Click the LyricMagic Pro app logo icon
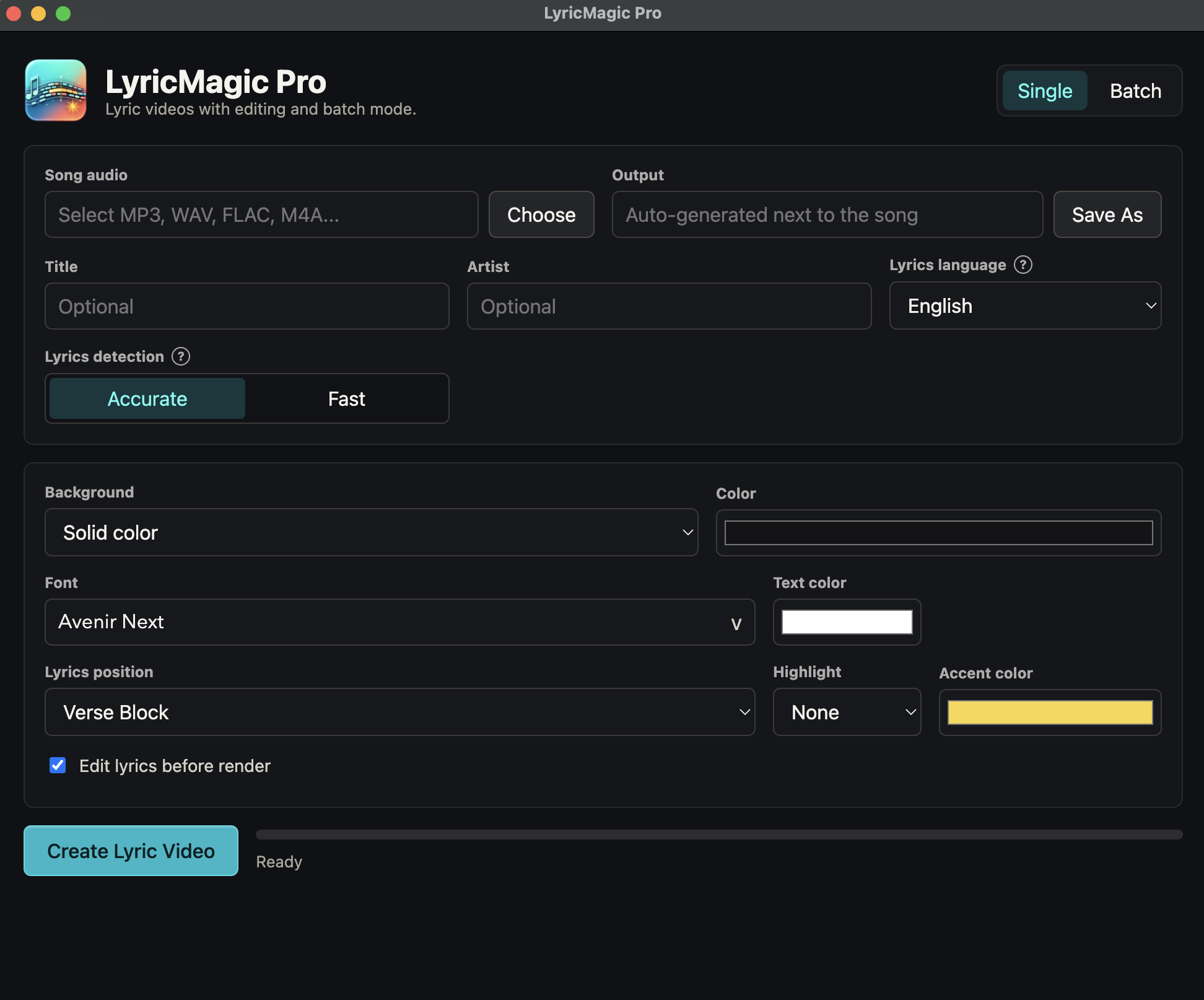The image size is (1204, 1000). [56, 90]
